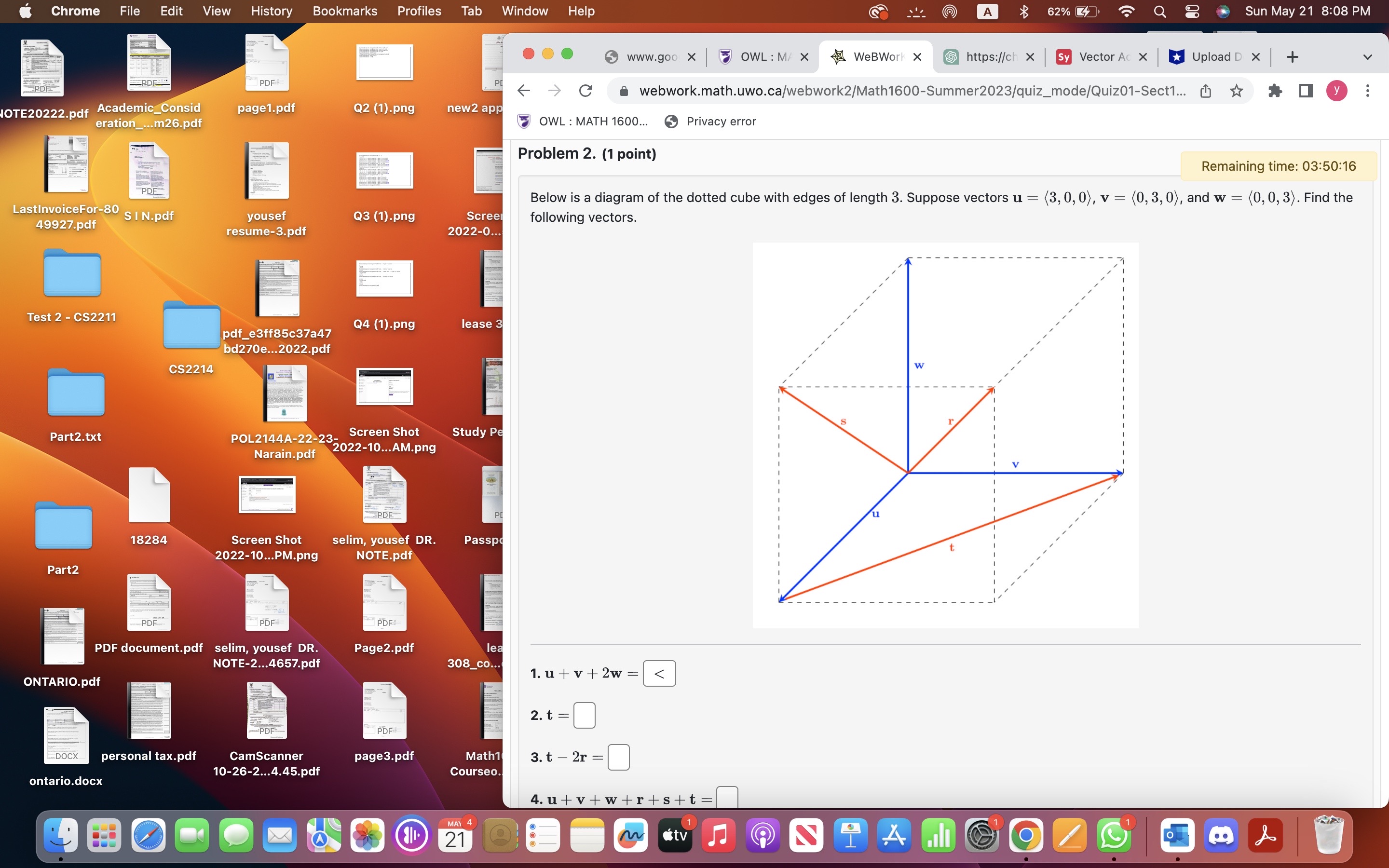1389x868 pixels.
Task: Open macOS Control Center toggle icon
Action: [x=1192, y=12]
